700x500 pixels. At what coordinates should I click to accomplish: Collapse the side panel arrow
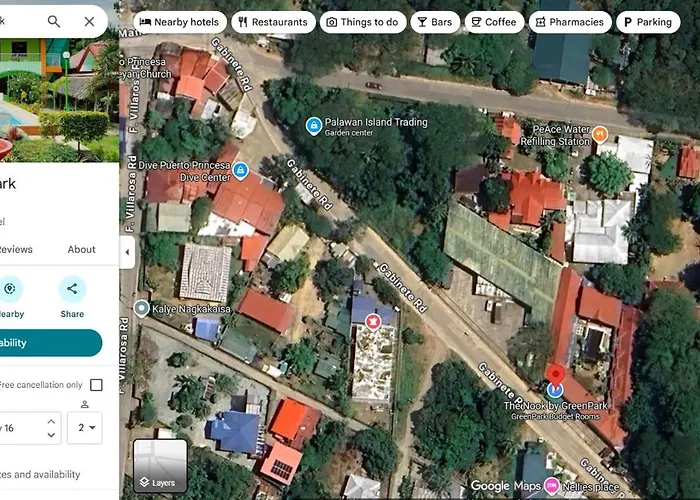tap(127, 252)
